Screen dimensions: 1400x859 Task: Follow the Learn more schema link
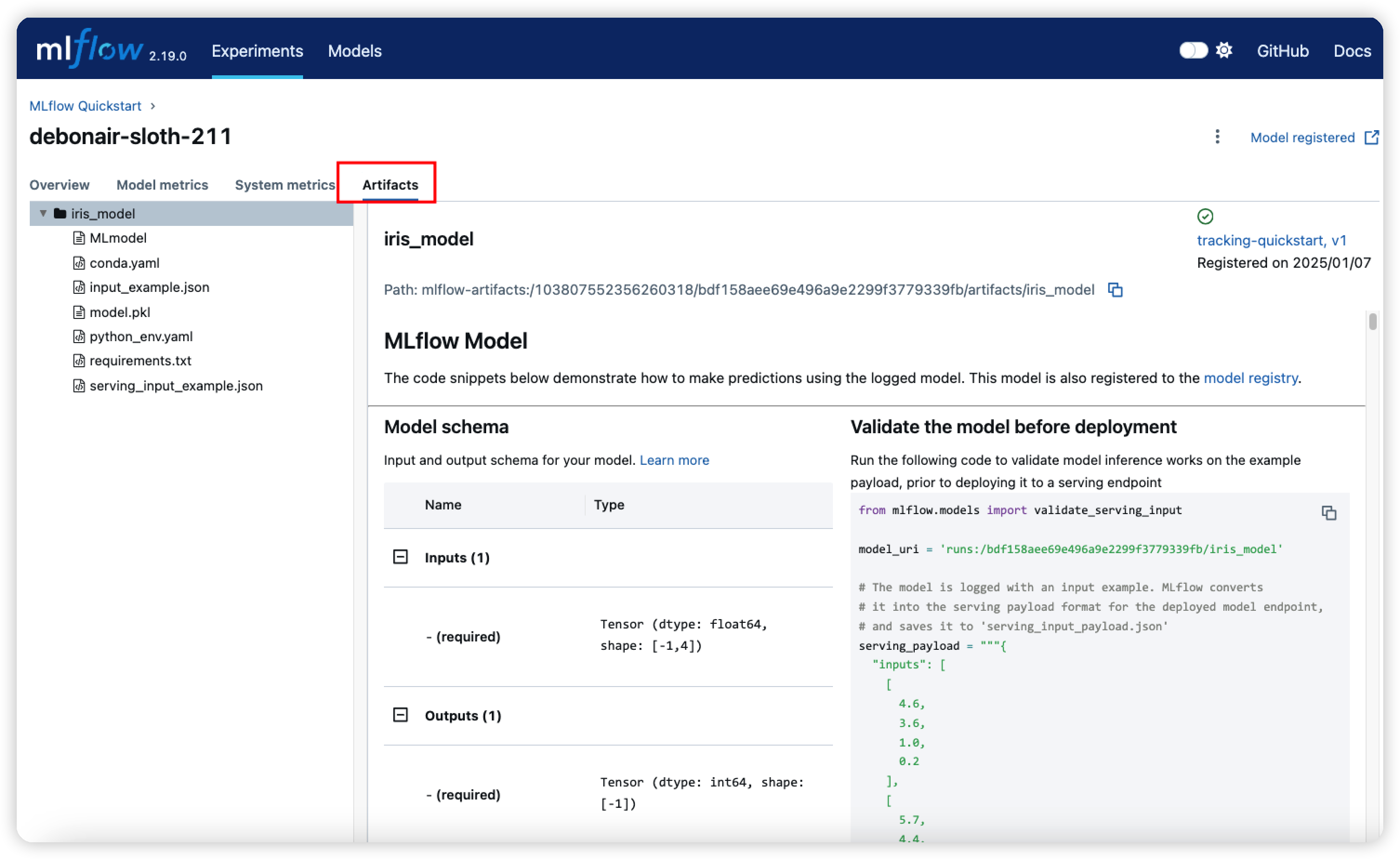[674, 460]
